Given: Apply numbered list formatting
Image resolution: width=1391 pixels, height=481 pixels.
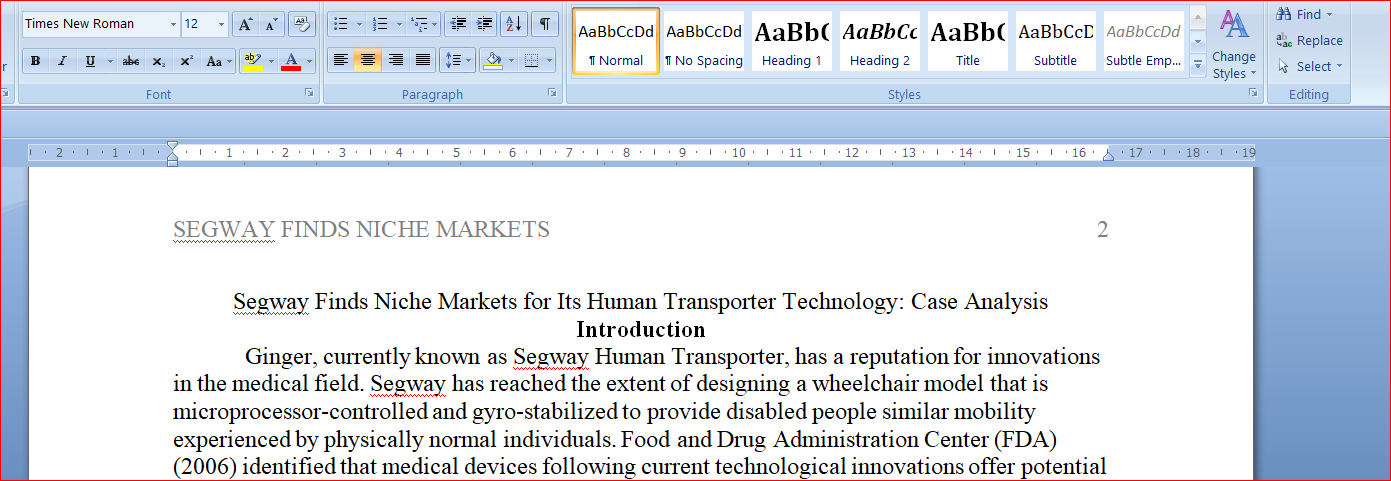Looking at the screenshot, I should point(380,24).
